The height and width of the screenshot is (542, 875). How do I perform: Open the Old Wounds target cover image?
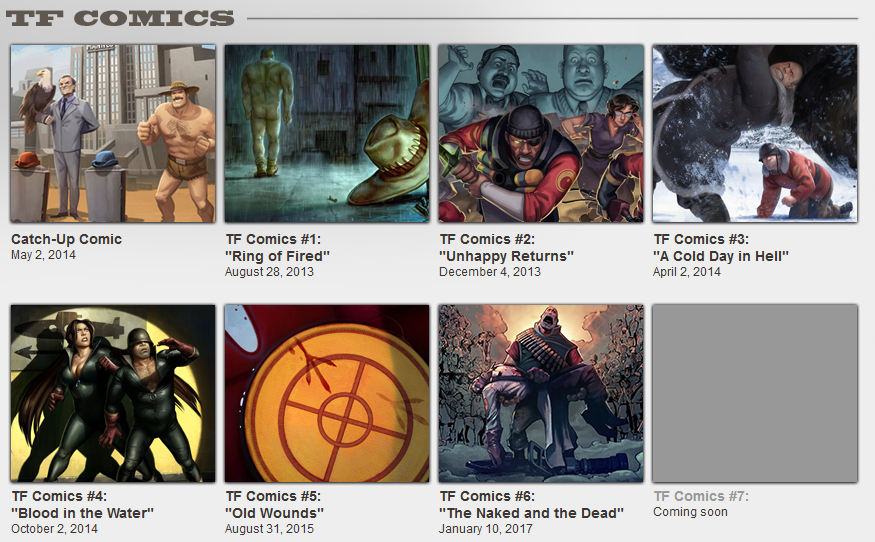point(327,393)
